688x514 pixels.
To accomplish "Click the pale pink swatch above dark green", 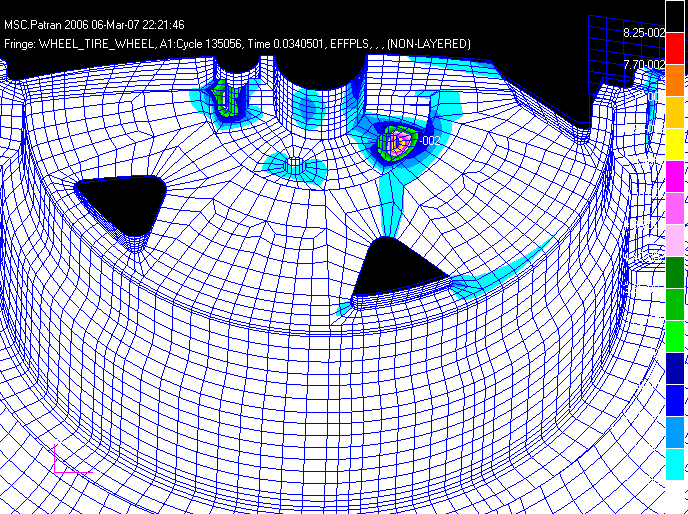I will point(676,240).
